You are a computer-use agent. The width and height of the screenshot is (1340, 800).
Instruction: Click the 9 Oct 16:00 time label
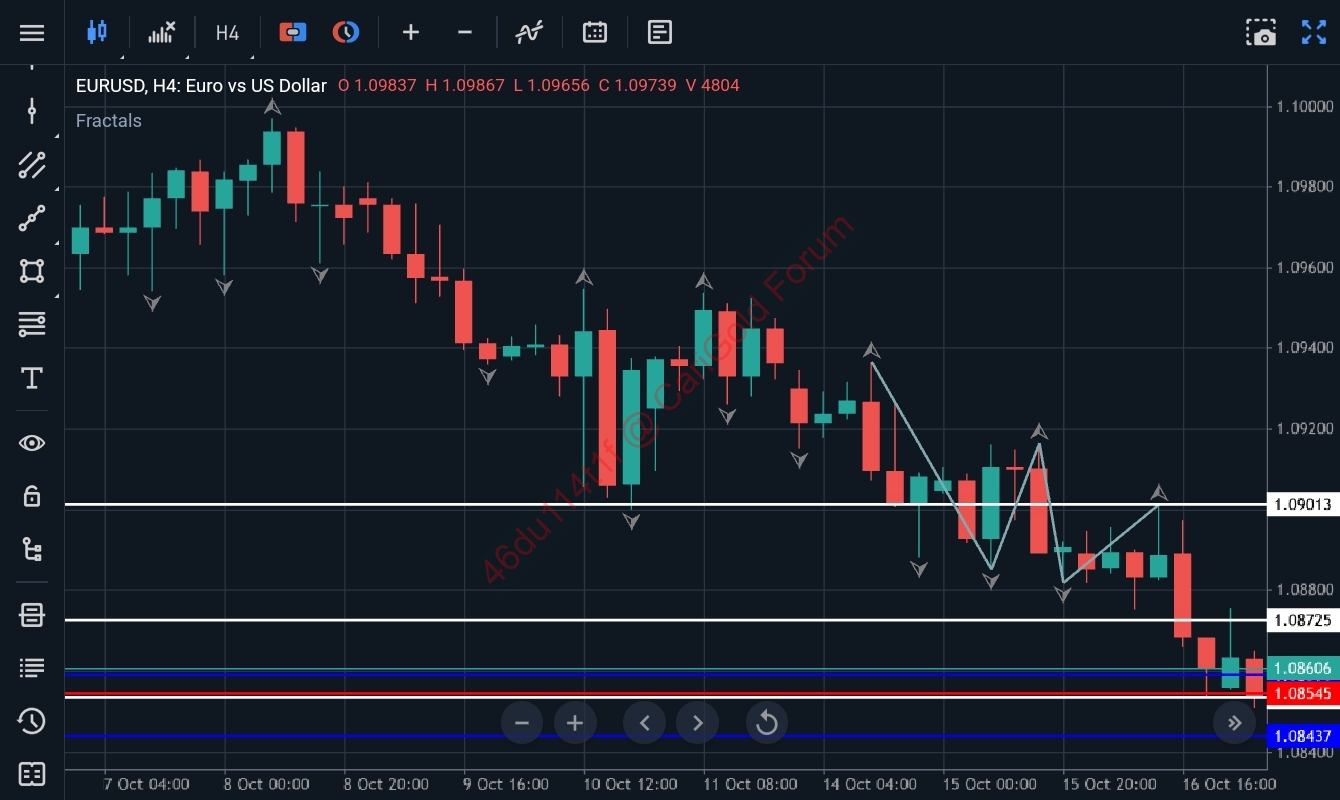(505, 784)
